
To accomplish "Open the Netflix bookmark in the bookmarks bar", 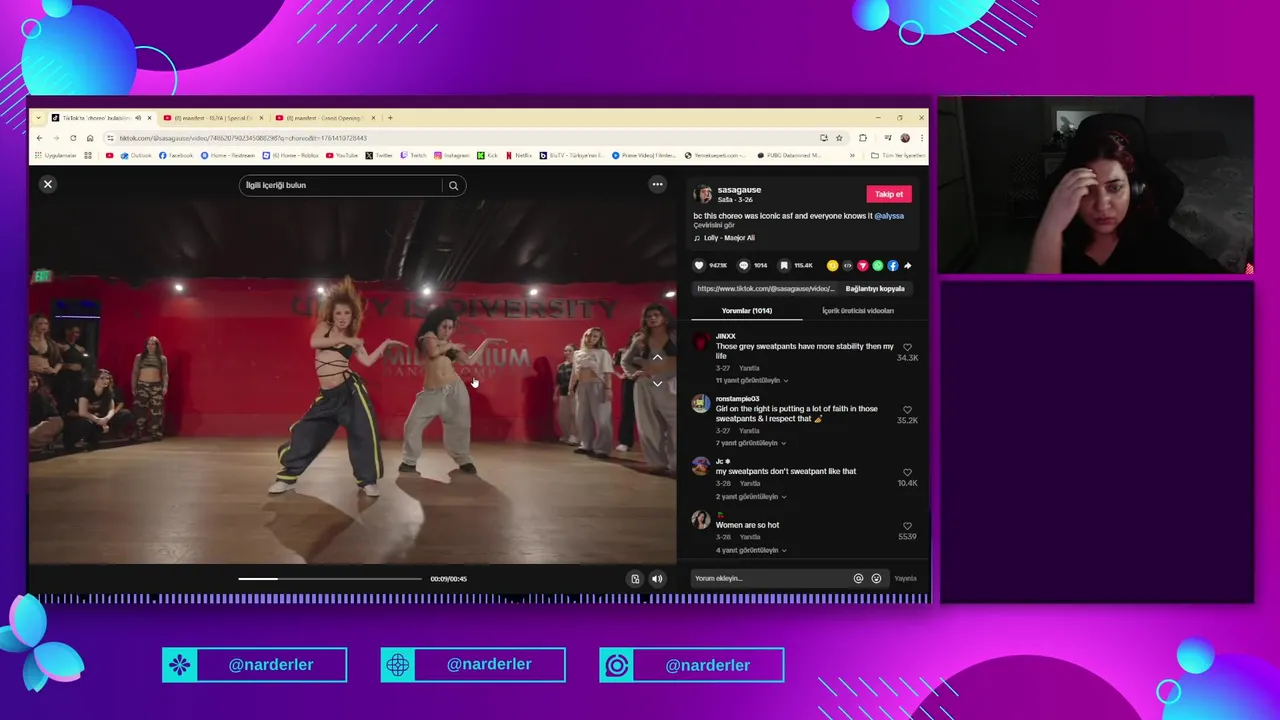I will pyautogui.click(x=519, y=155).
